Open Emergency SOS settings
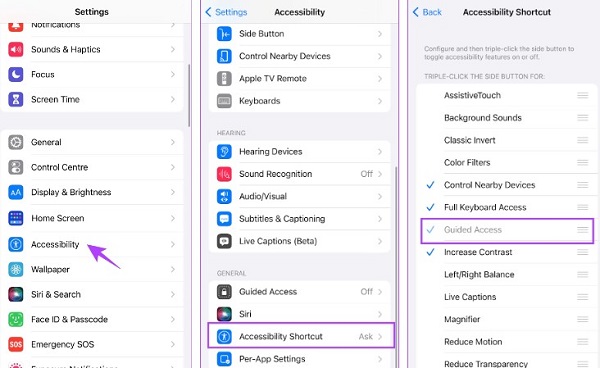This screenshot has width=600, height=368. click(x=92, y=344)
